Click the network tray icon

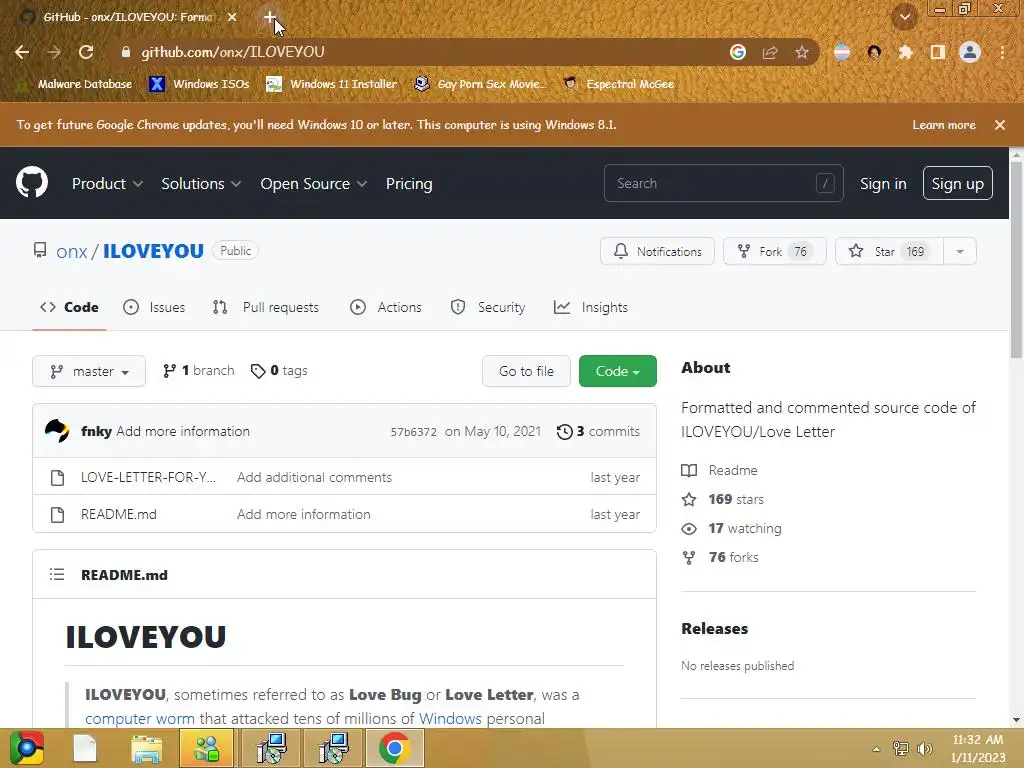pos(901,749)
